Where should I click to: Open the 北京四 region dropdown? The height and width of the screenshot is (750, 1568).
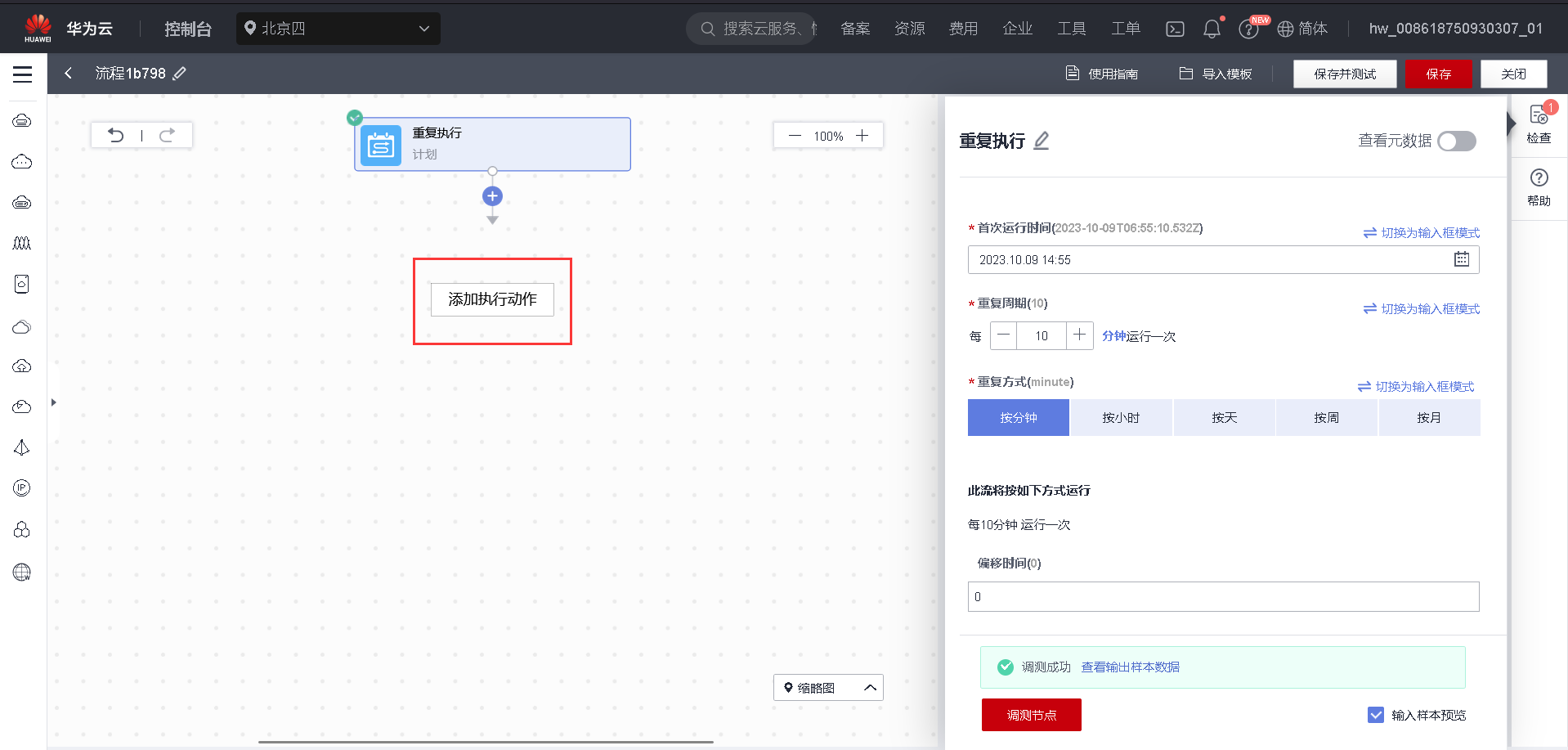click(338, 28)
